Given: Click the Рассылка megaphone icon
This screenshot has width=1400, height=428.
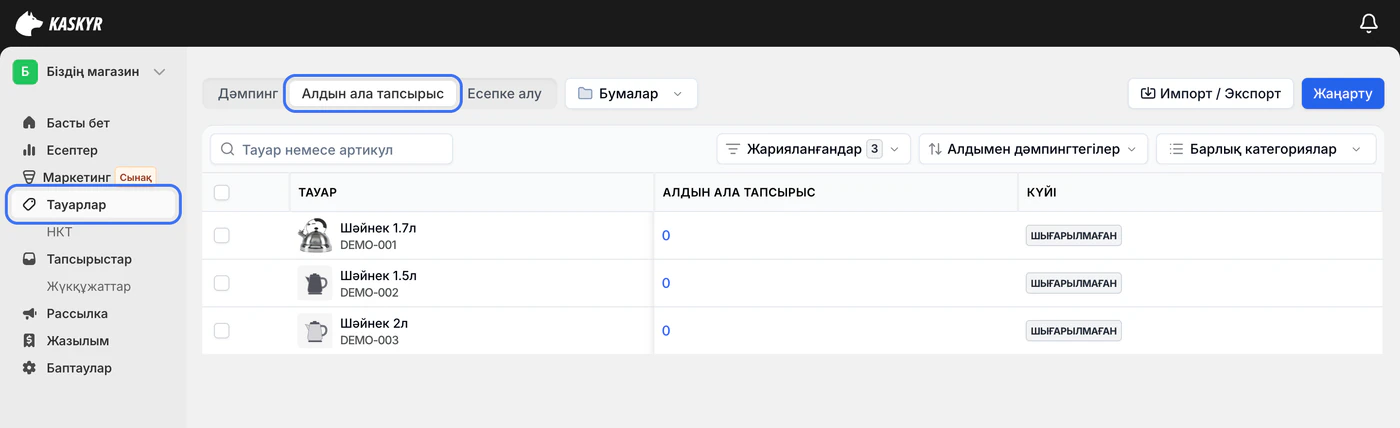Looking at the screenshot, I should 29,313.
